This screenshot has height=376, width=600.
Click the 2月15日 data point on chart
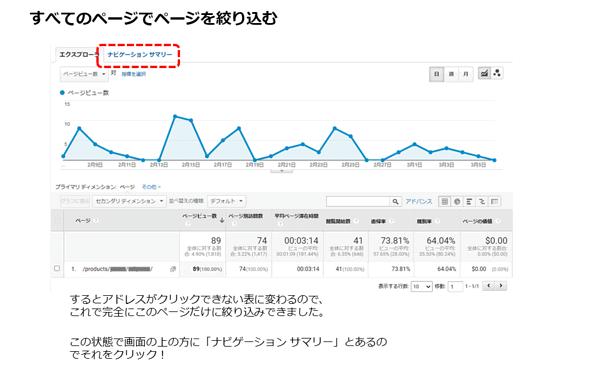[x=191, y=120]
